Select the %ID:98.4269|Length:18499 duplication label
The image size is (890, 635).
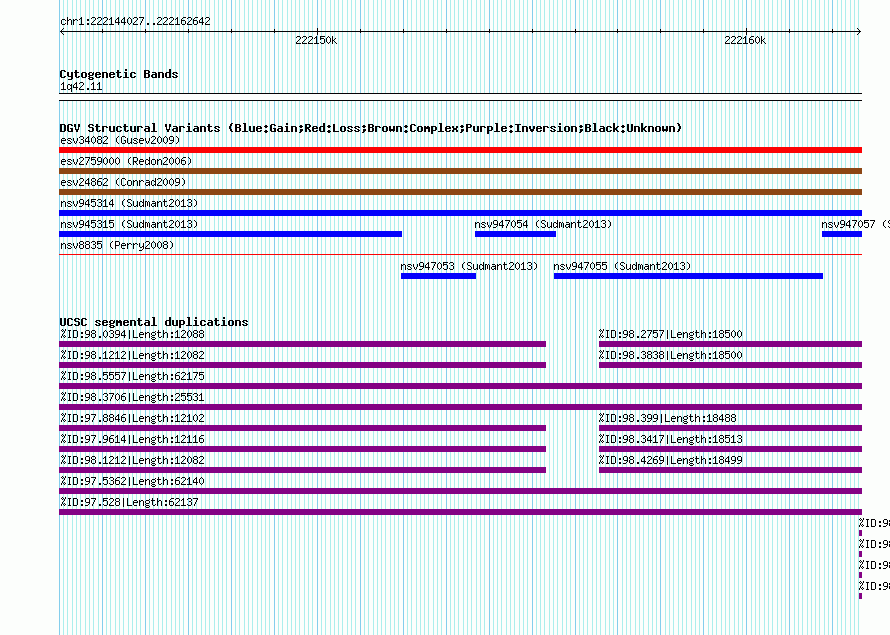coord(670,460)
